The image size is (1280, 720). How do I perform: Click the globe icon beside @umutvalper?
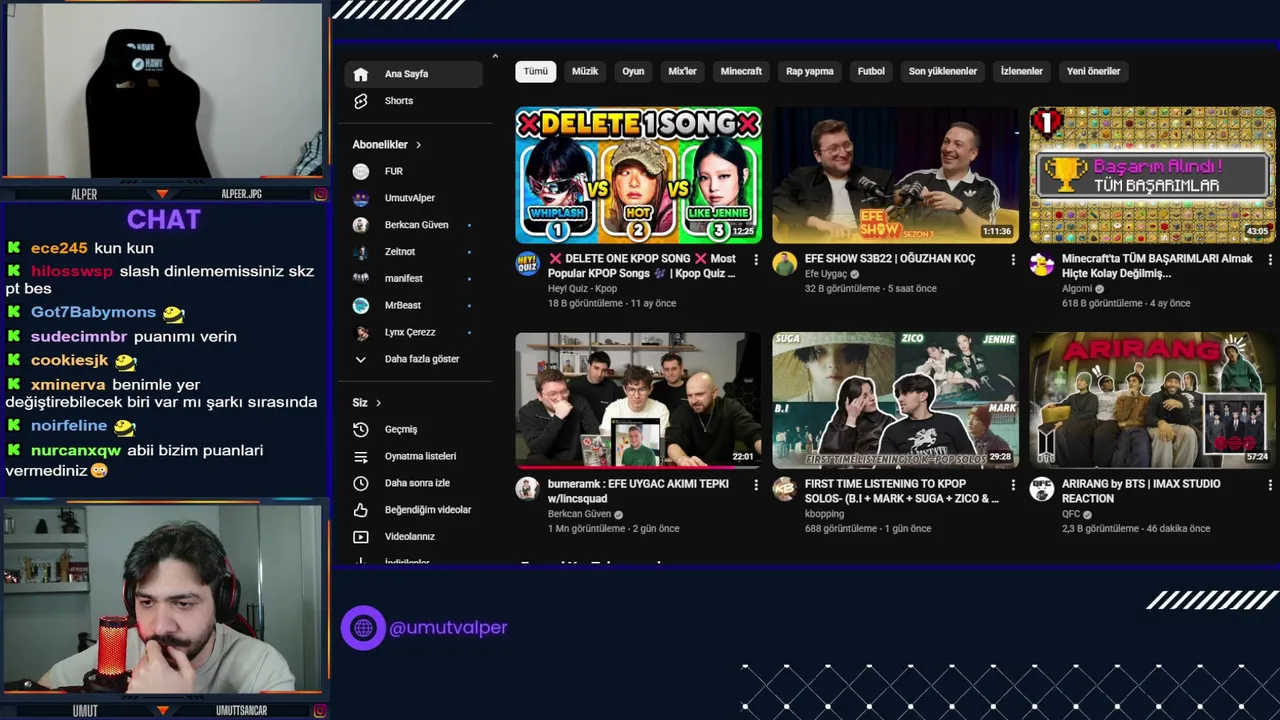[363, 628]
